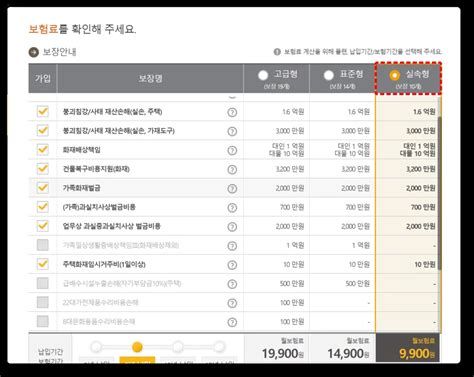Click the 19,900원 monthly premium
Image resolution: width=474 pixels, height=377 pixels.
pos(282,354)
